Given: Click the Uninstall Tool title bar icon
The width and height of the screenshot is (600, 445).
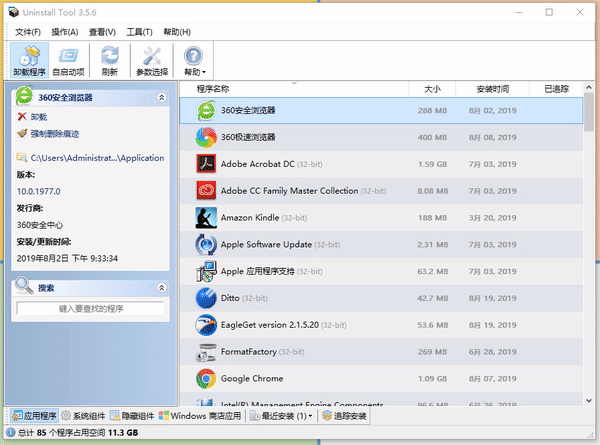Looking at the screenshot, I should coord(14,12).
